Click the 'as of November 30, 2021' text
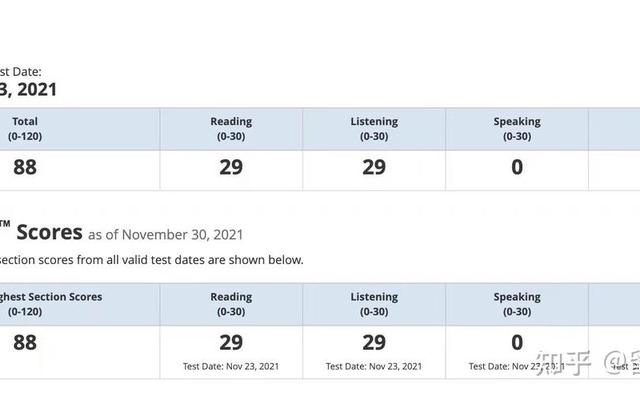 point(165,235)
